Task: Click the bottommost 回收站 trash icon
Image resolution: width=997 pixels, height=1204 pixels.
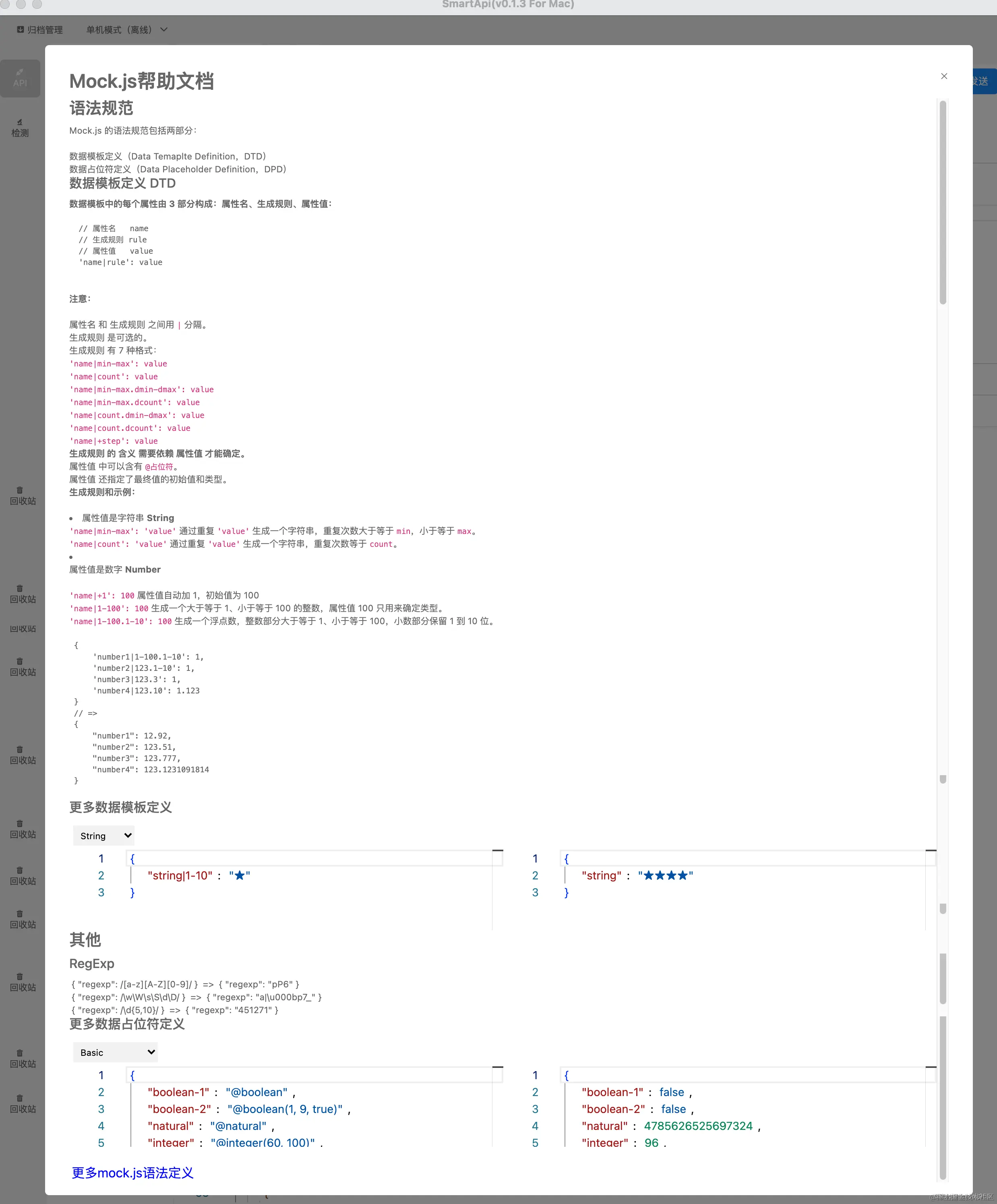Action: pyautogui.click(x=19, y=1098)
